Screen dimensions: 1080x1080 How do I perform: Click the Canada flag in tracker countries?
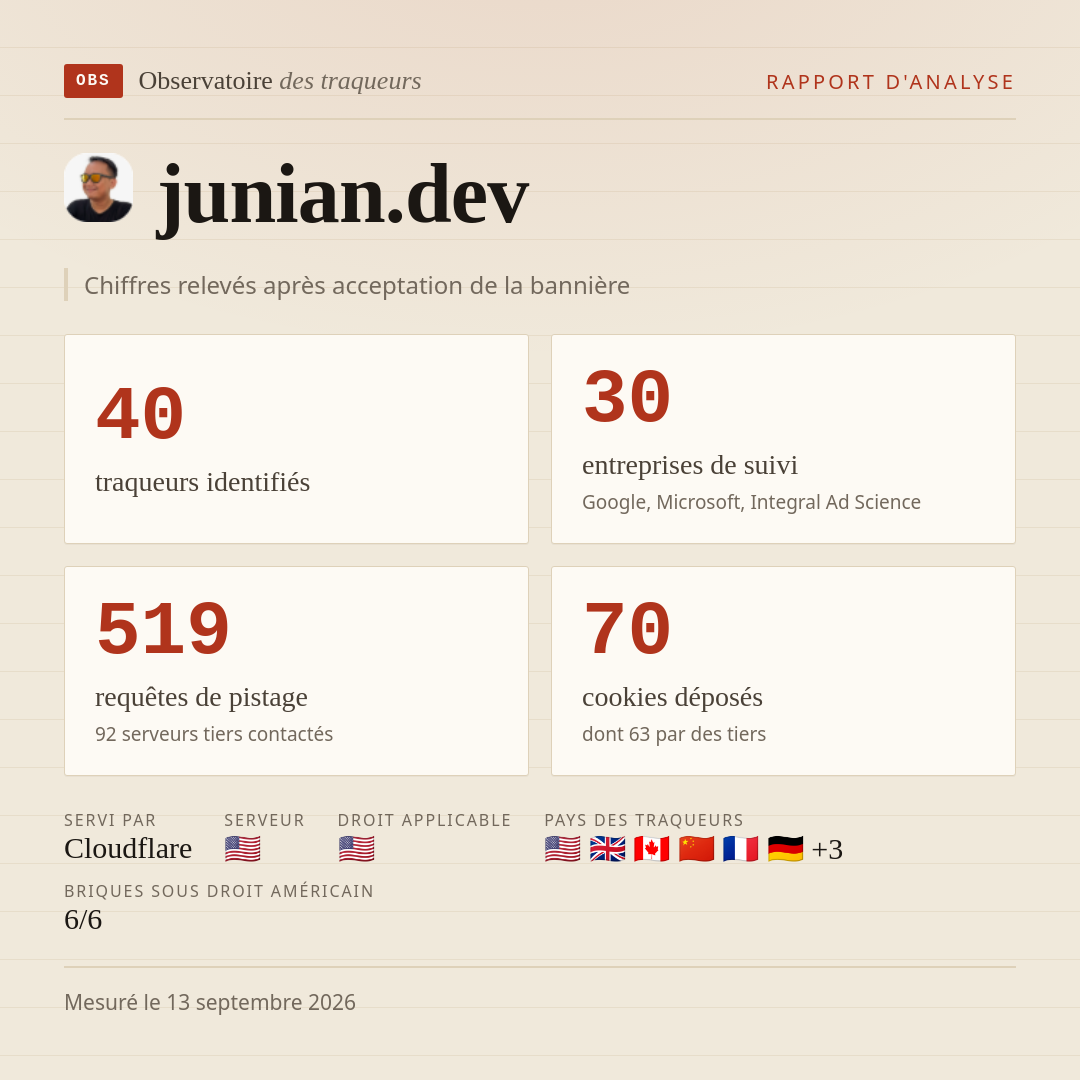point(652,849)
